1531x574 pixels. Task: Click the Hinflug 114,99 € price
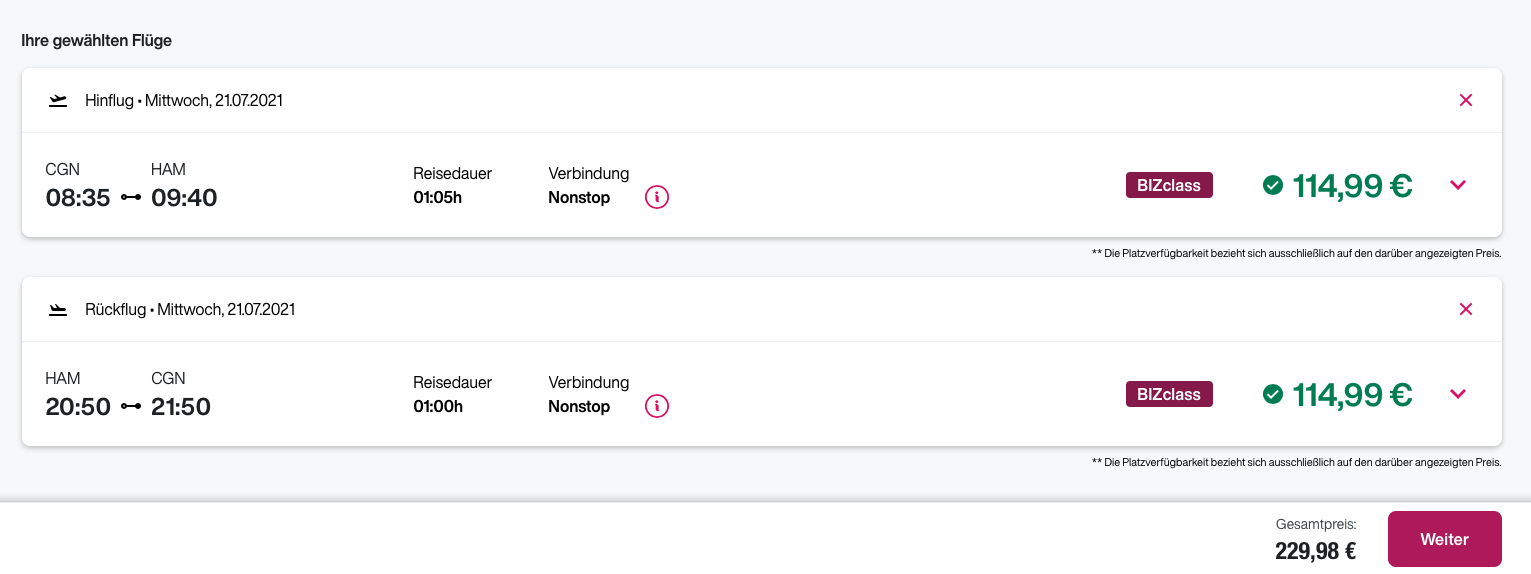tap(1352, 185)
